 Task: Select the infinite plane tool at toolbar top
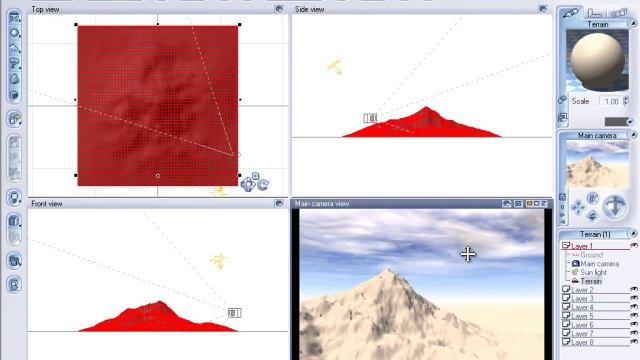pos(15,18)
